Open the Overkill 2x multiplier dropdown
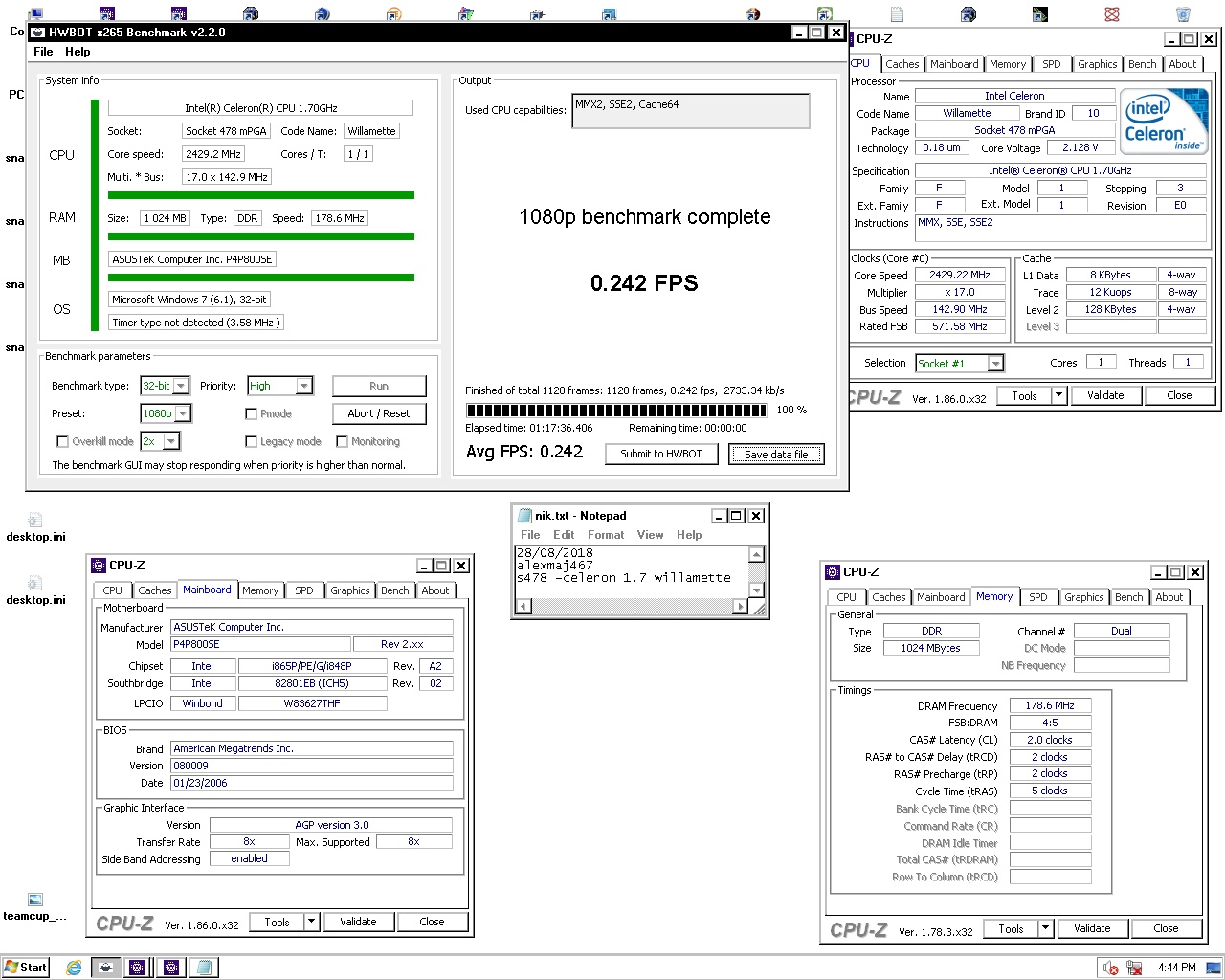This screenshot has height=980, width=1225. (171, 441)
